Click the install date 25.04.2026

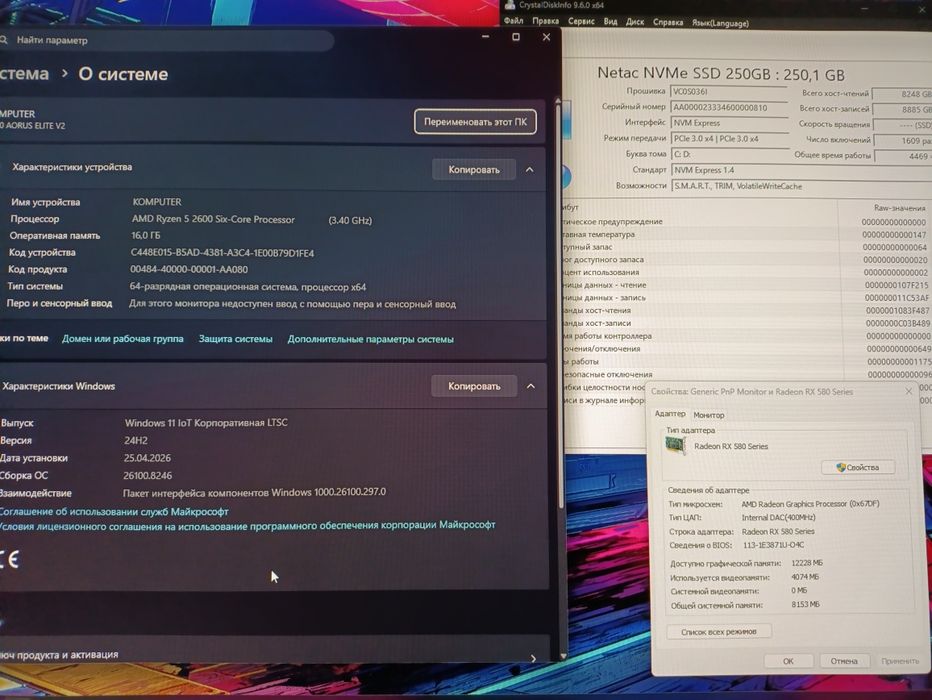tap(147, 458)
